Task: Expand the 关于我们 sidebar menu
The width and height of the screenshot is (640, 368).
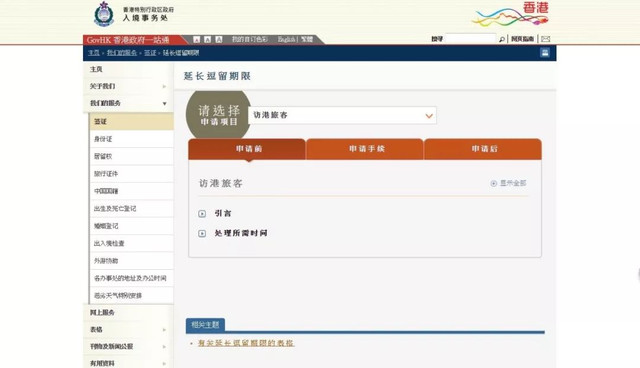Action: tap(128, 86)
